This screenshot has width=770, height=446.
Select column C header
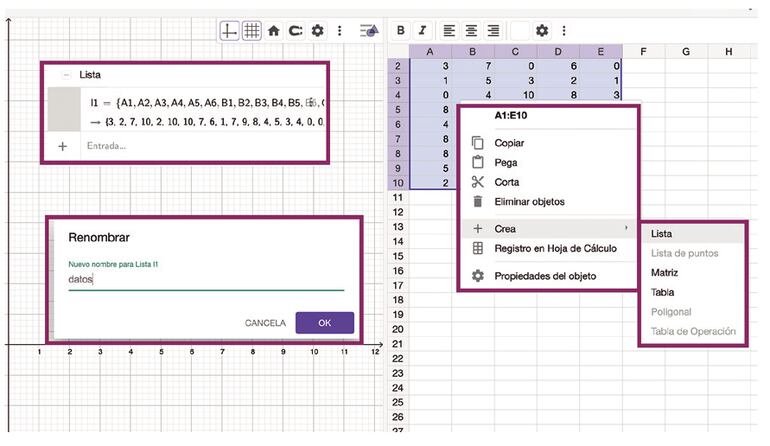pos(516,52)
